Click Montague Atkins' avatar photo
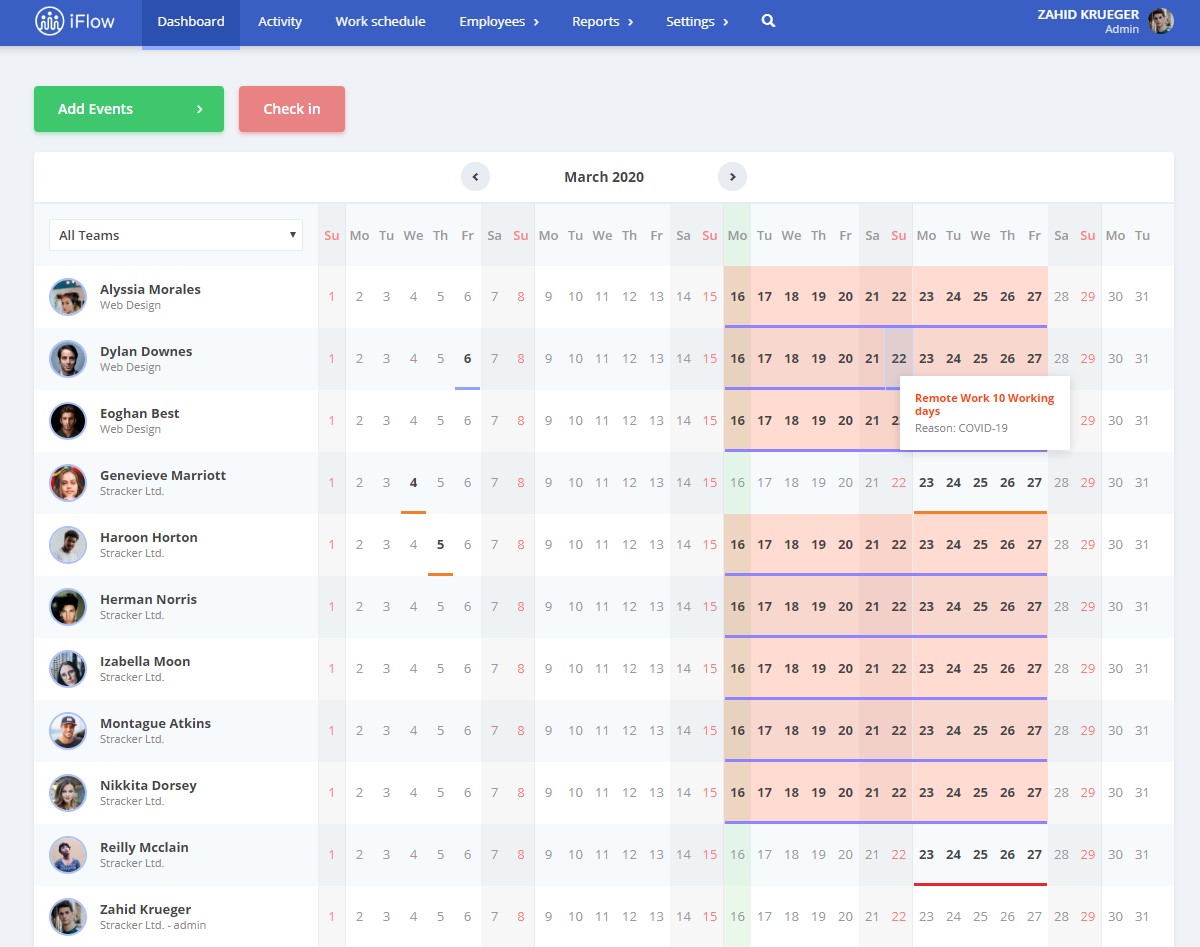Screen dimensions: 1200x947 tap(68, 731)
